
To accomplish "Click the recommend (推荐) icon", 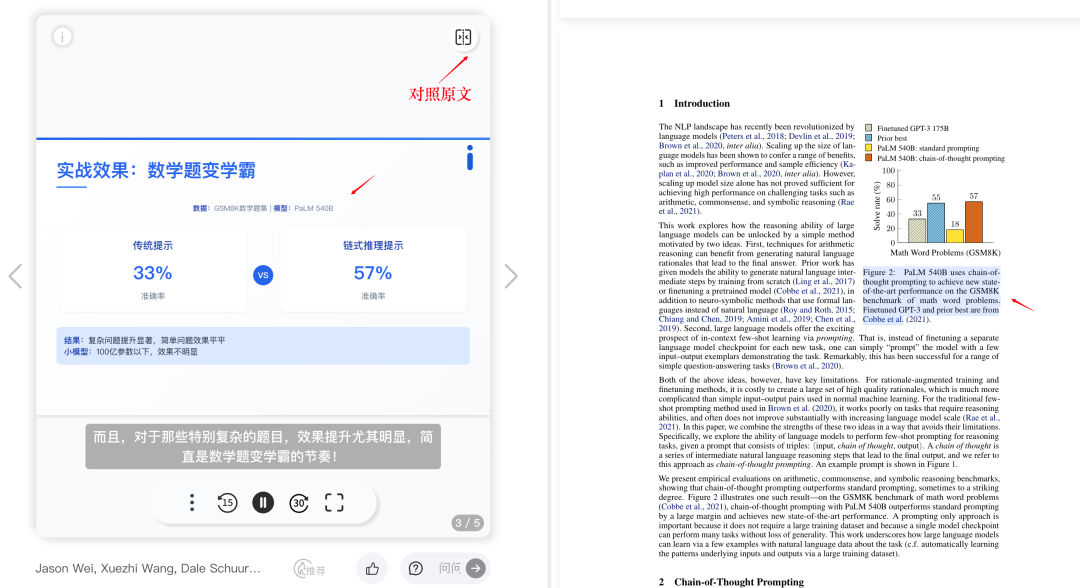I will click(x=310, y=569).
